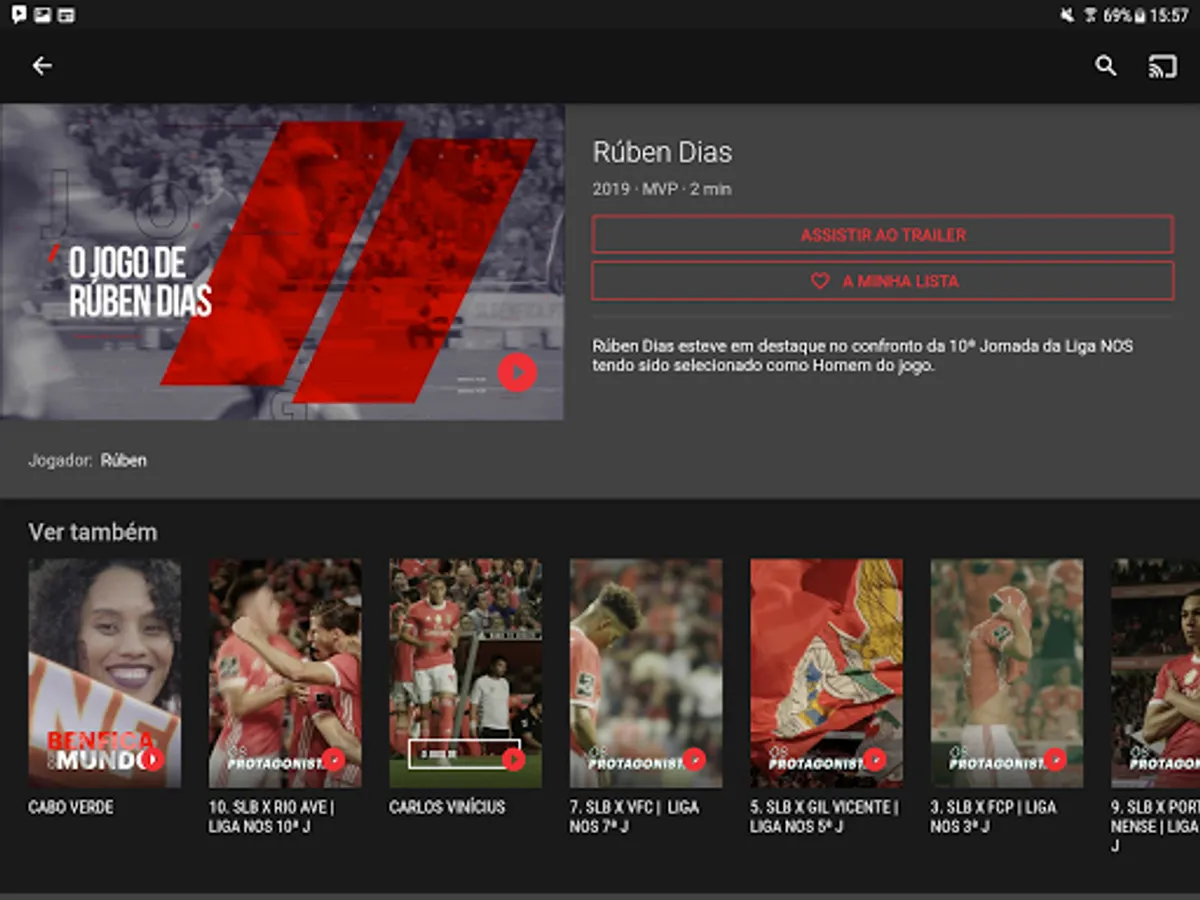Click the 10. SLB X RIO AVE title

tap(271, 816)
